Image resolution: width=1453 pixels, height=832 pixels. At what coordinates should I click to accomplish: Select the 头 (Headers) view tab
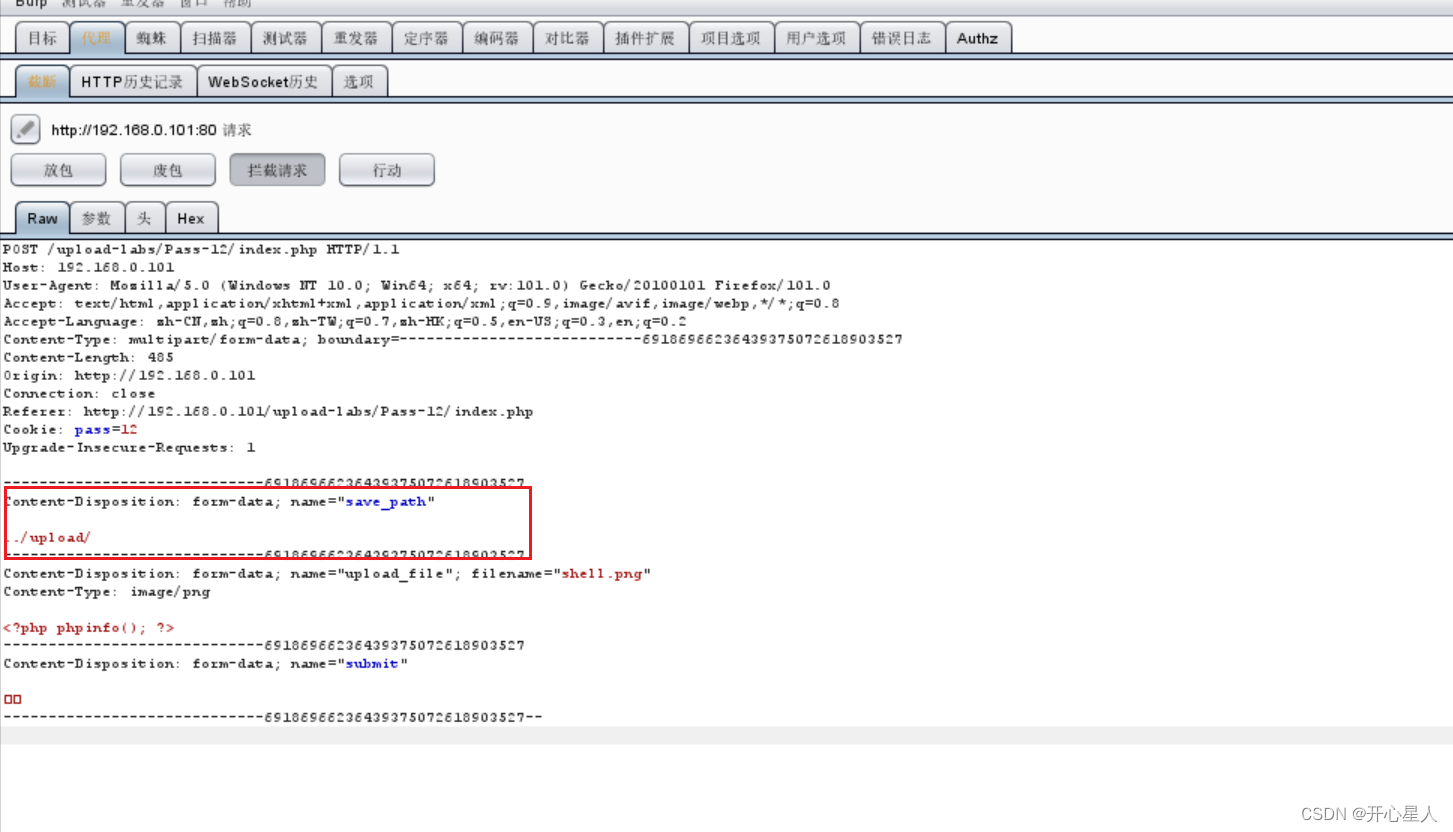(x=145, y=218)
